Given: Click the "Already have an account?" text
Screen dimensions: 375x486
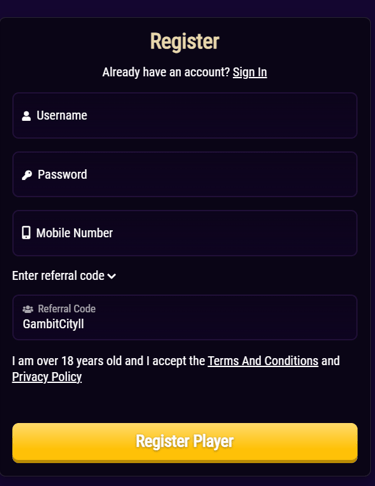Looking at the screenshot, I should 166,72.
